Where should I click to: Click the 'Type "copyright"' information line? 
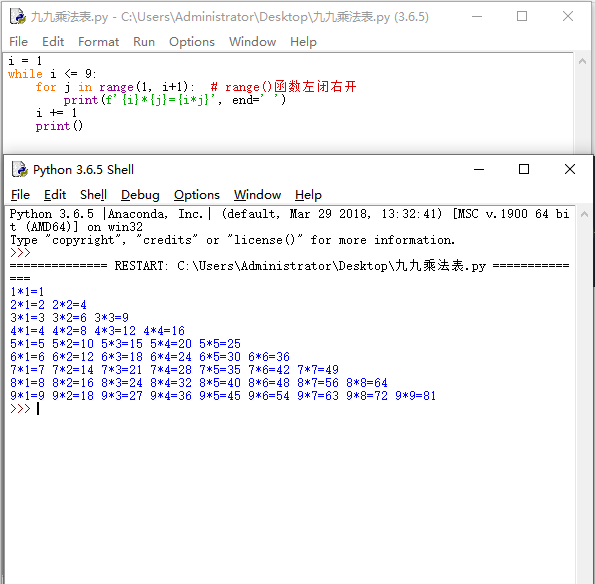[232, 240]
